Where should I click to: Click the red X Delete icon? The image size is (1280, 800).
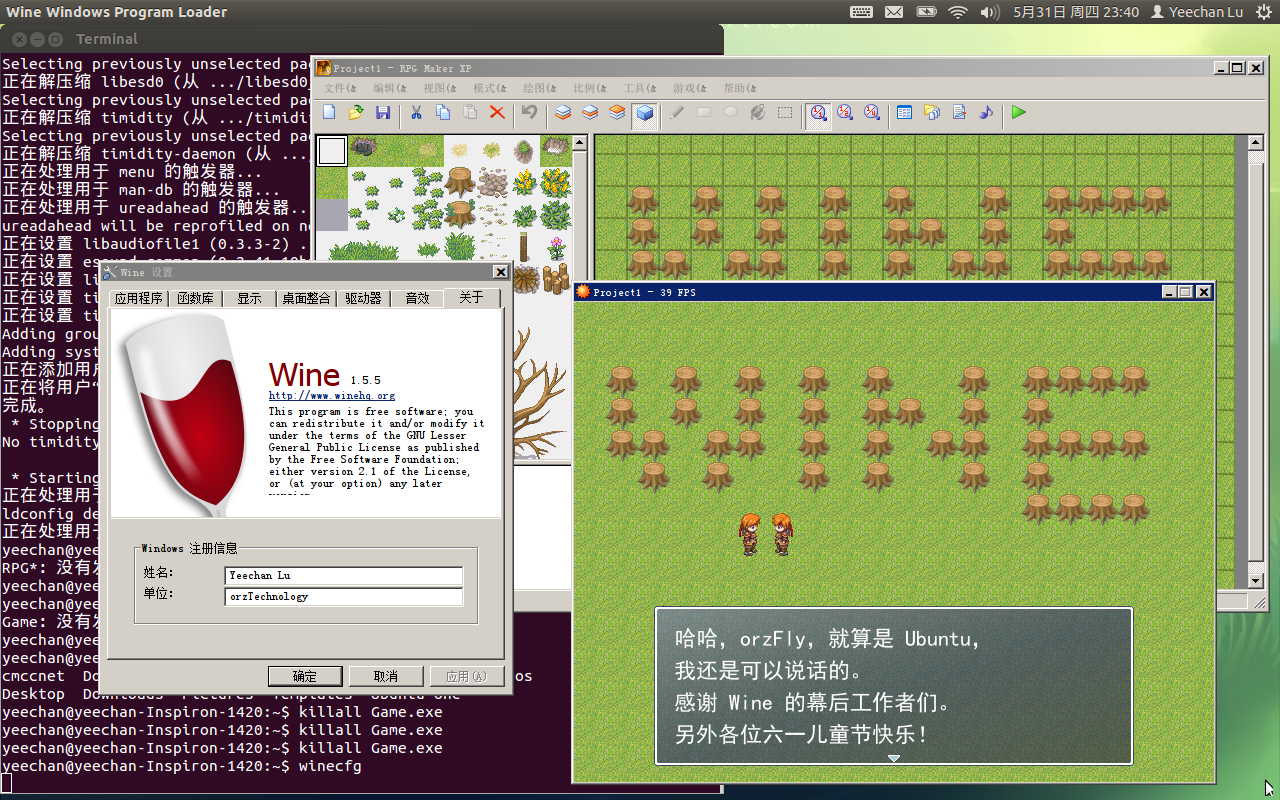tap(497, 113)
